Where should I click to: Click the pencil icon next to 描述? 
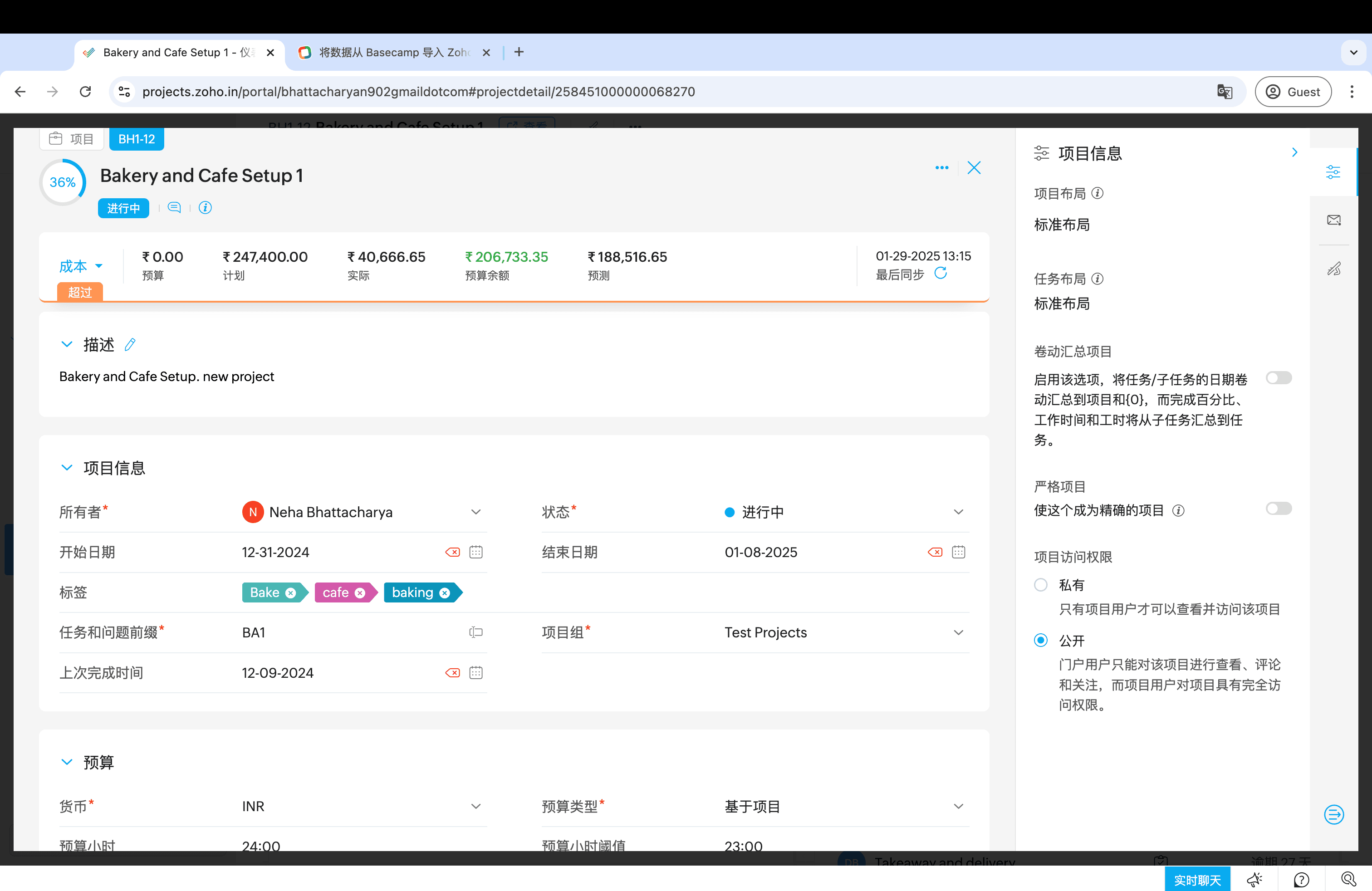pyautogui.click(x=130, y=345)
